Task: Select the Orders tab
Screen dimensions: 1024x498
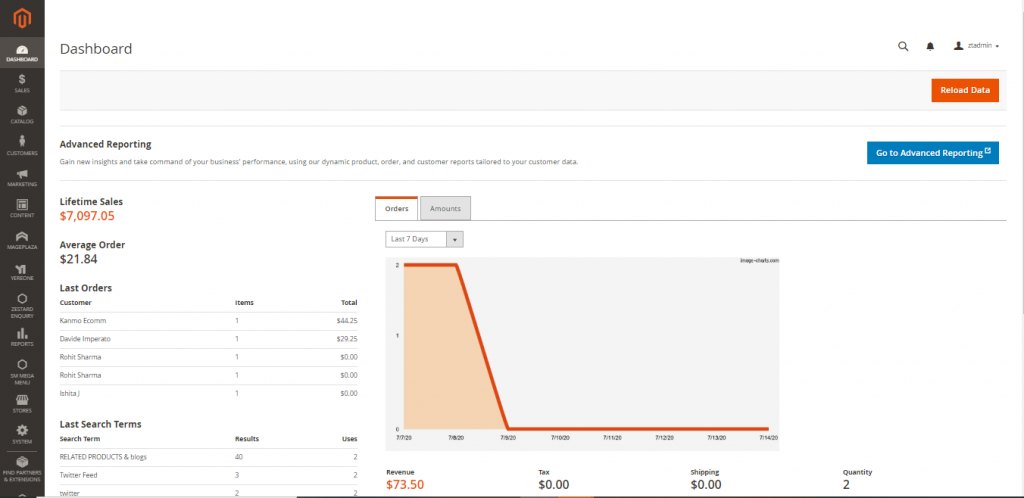Action: (396, 208)
